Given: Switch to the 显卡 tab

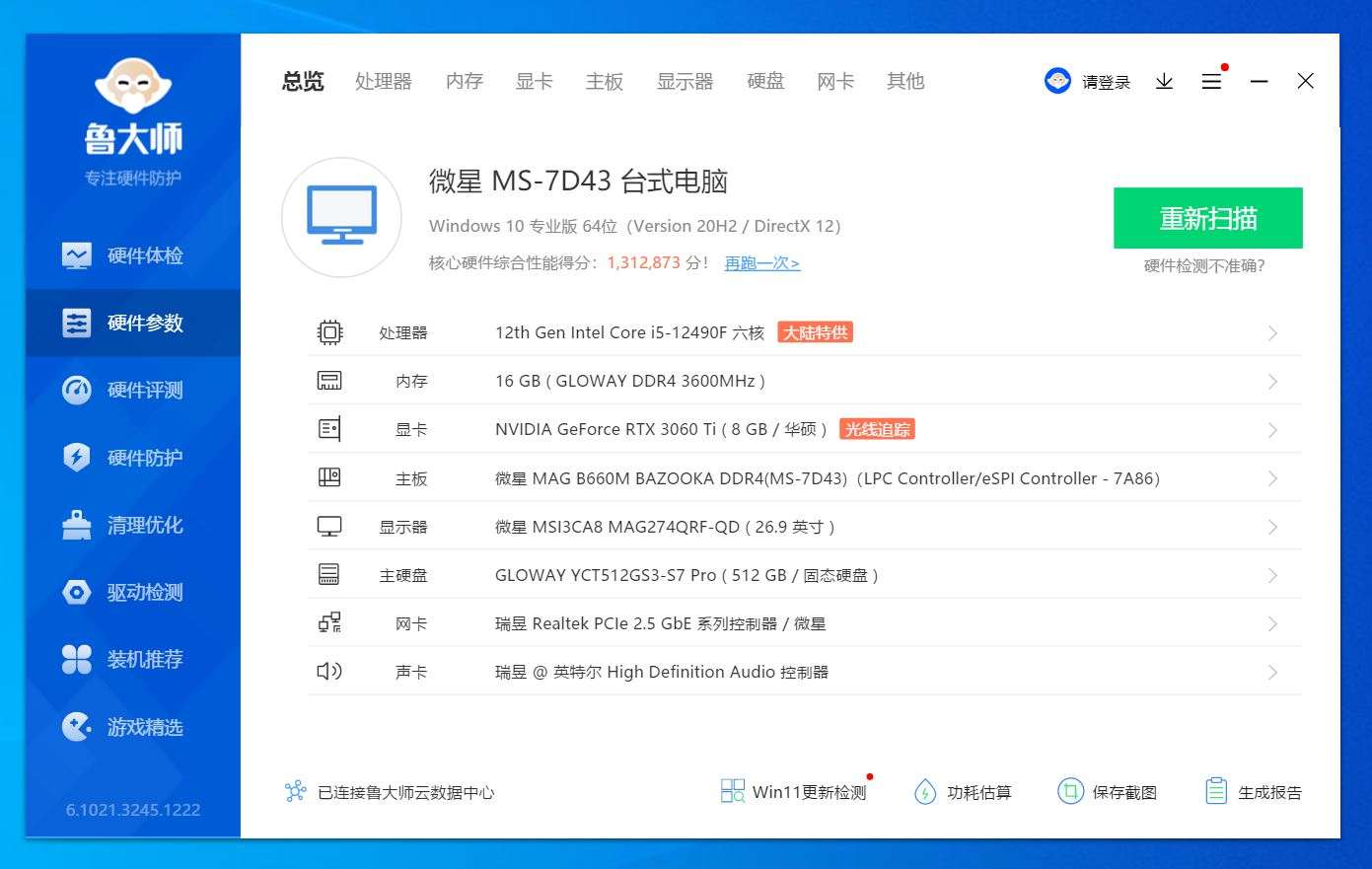Looking at the screenshot, I should [x=535, y=82].
